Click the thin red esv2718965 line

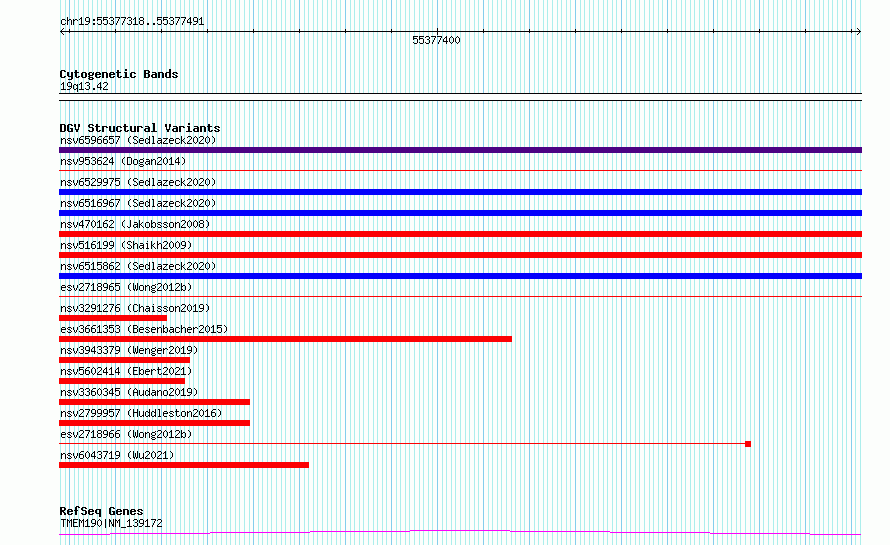coord(460,296)
